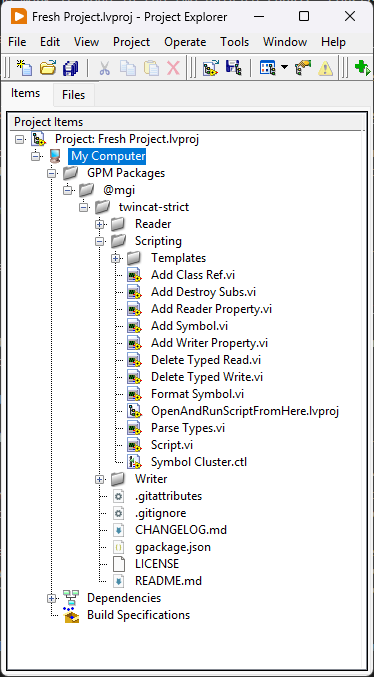
Task: Click the My Computer monitor icon
Action: pos(55,156)
